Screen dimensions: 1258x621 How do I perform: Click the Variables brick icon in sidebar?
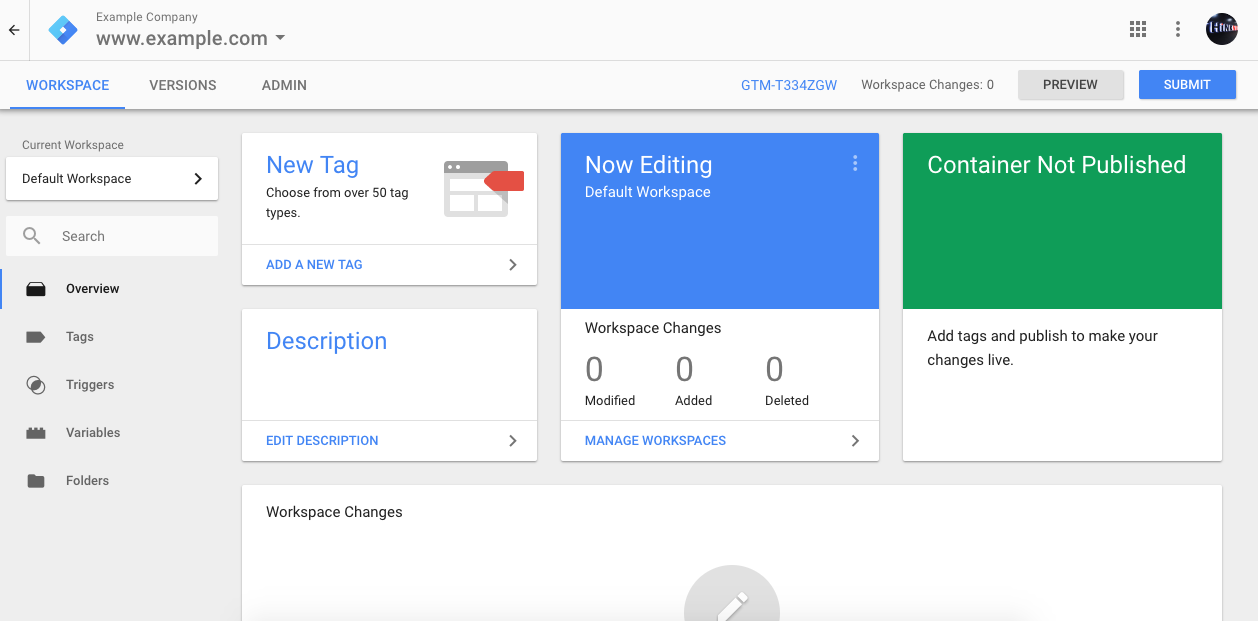pyautogui.click(x=36, y=433)
